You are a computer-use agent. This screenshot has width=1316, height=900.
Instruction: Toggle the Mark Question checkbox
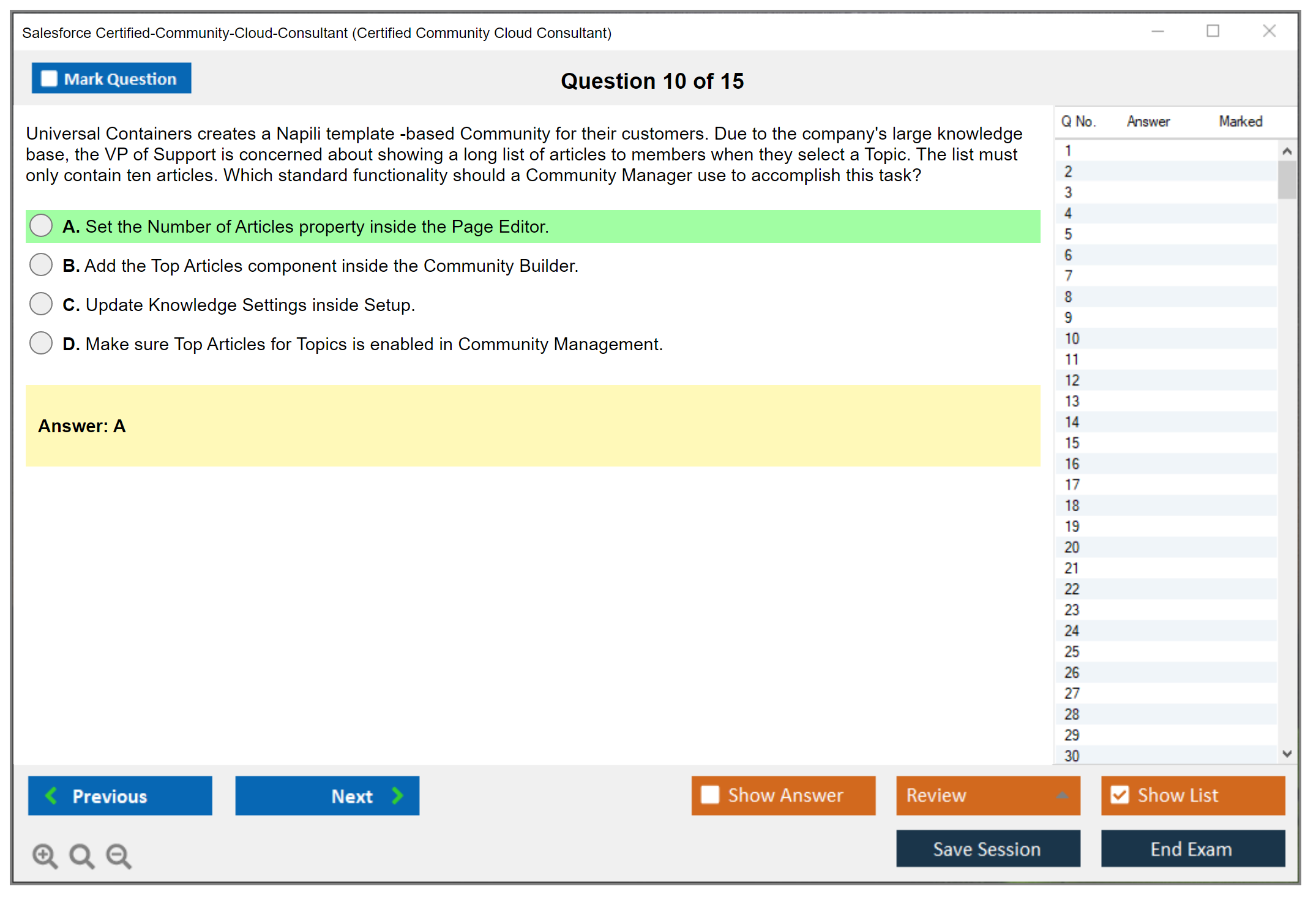coord(49,78)
